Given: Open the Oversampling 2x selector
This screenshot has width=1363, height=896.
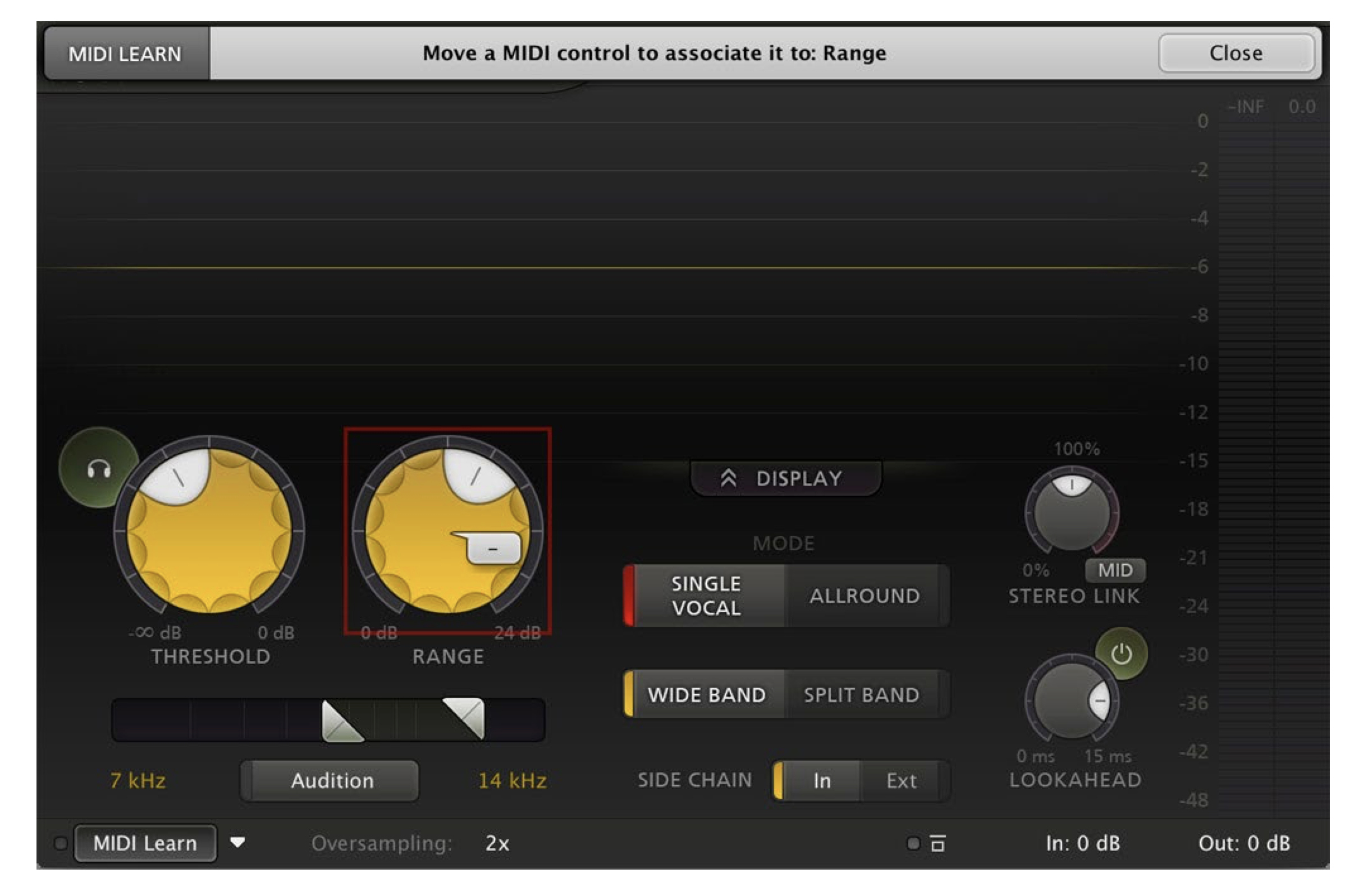Looking at the screenshot, I should [497, 843].
